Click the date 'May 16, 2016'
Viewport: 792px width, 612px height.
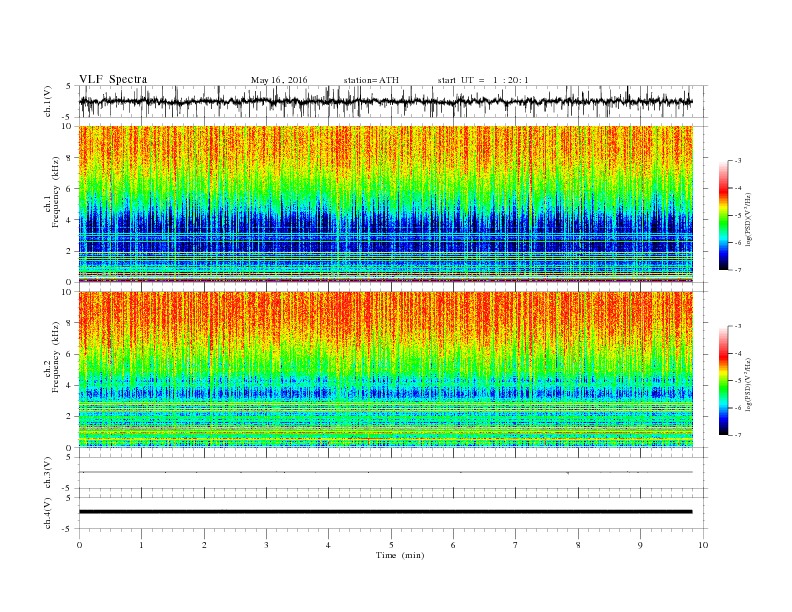coord(279,80)
